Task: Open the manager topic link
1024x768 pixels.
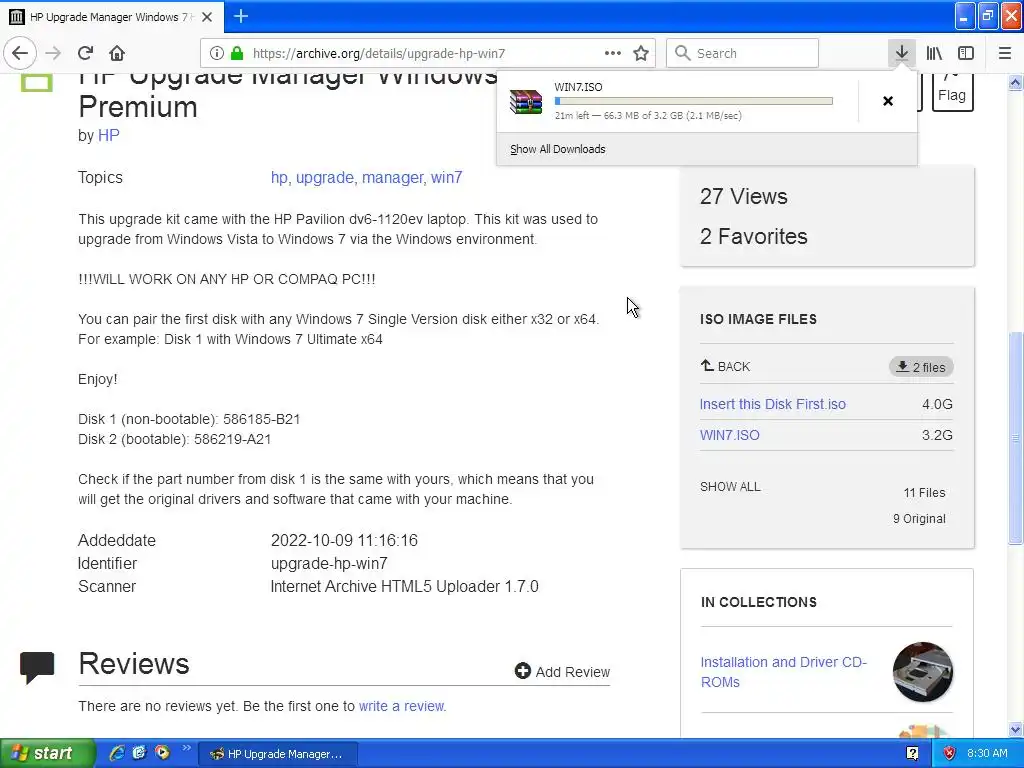Action: (x=392, y=178)
